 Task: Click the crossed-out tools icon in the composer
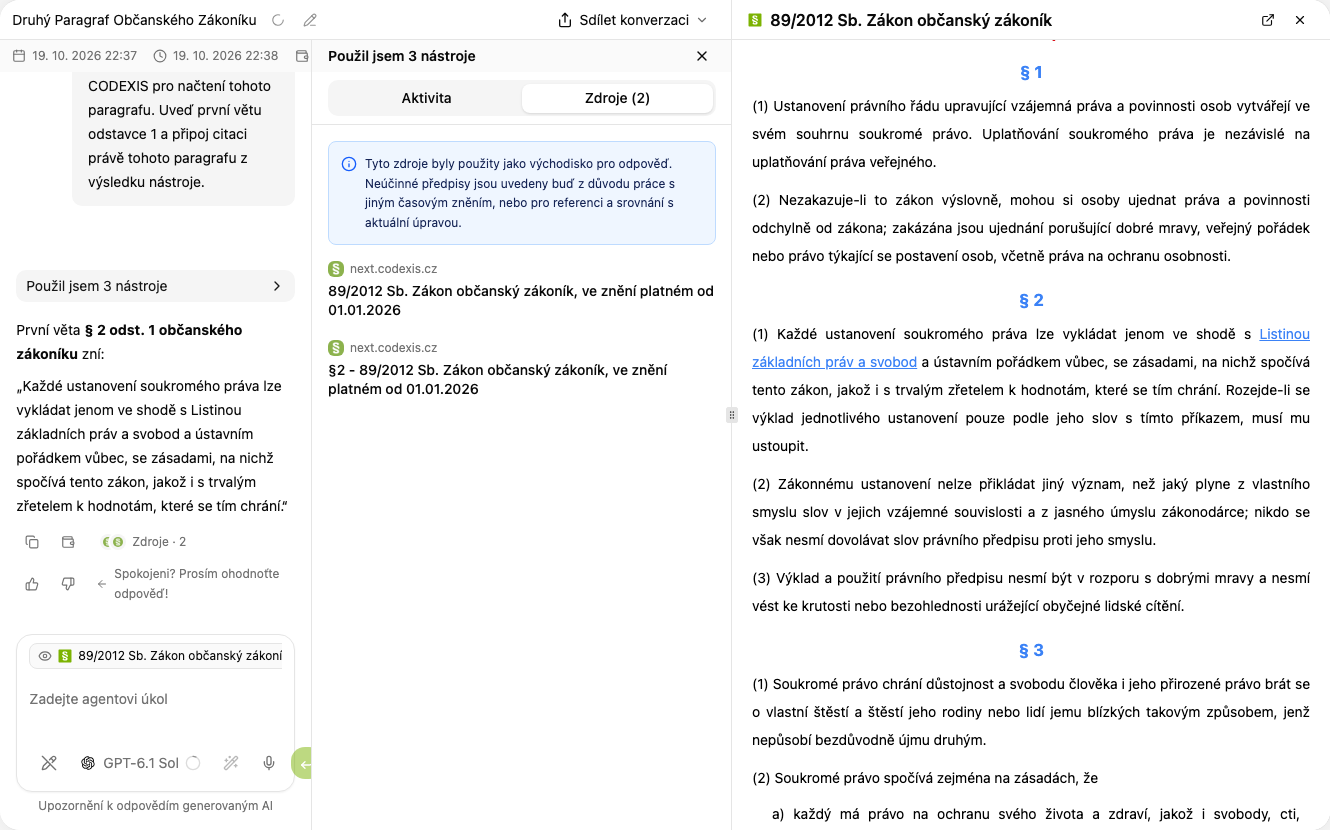coord(48,763)
